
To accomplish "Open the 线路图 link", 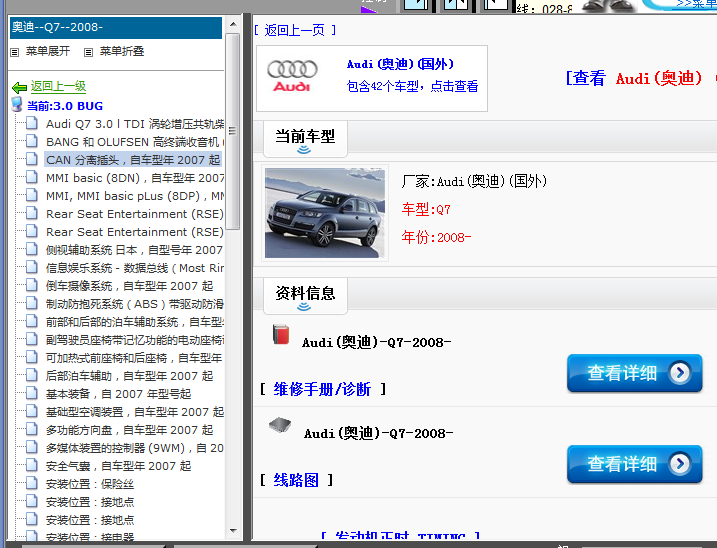I will click(296, 480).
